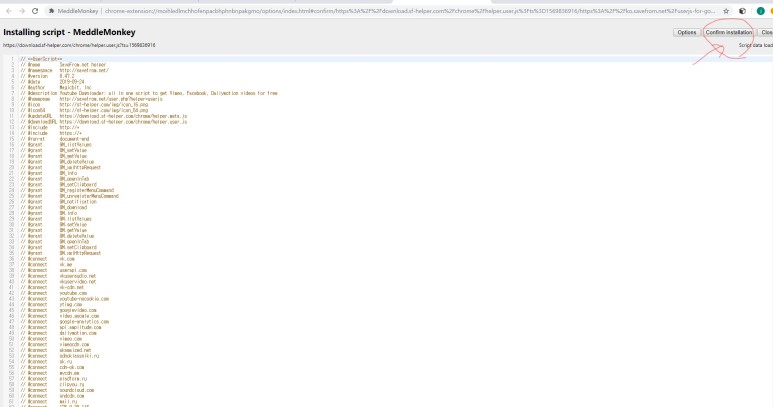This screenshot has width=773, height=407.
Task: Click the @date 2019-09-24 line
Action: tap(52, 82)
